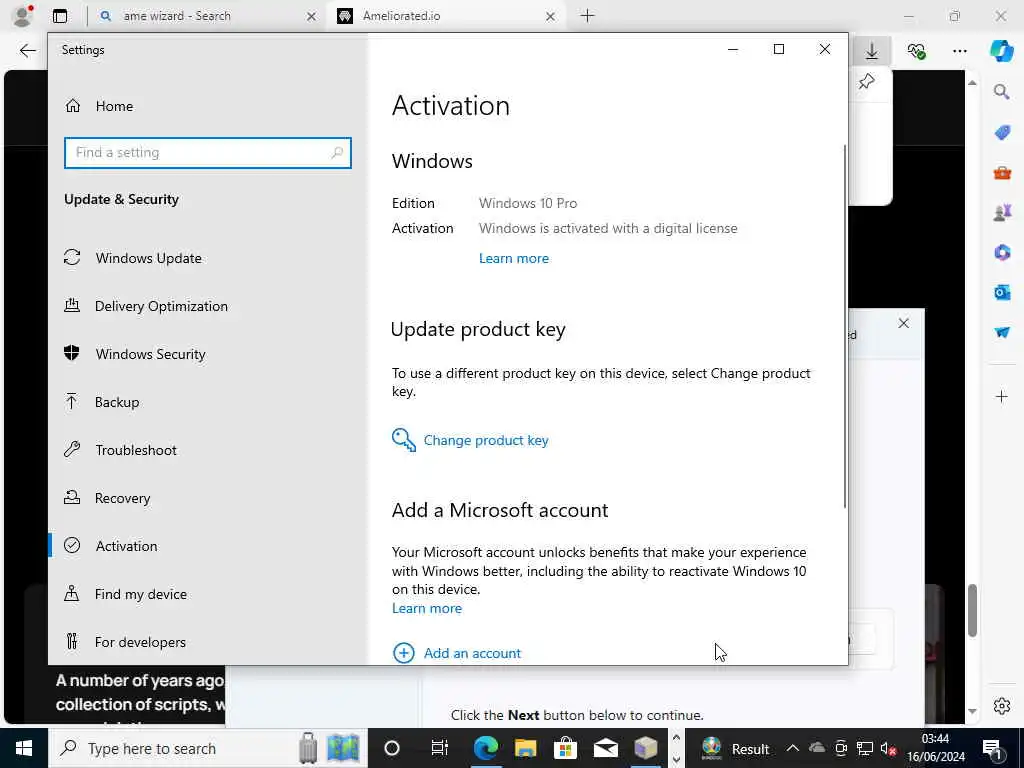
Task: Click Result news widget on taskbar
Action: [735, 748]
